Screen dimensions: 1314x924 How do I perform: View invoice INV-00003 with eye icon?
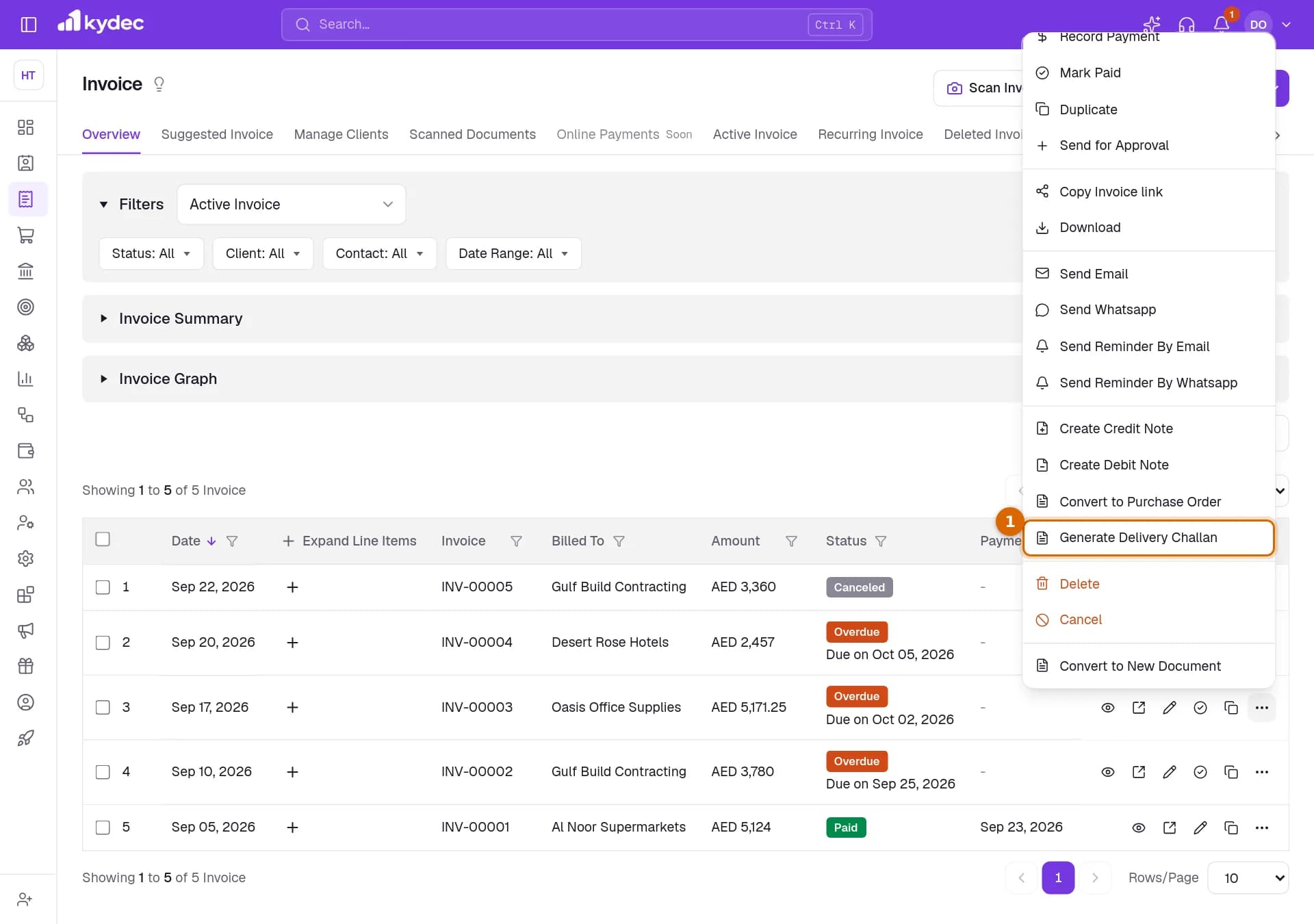coord(1108,708)
